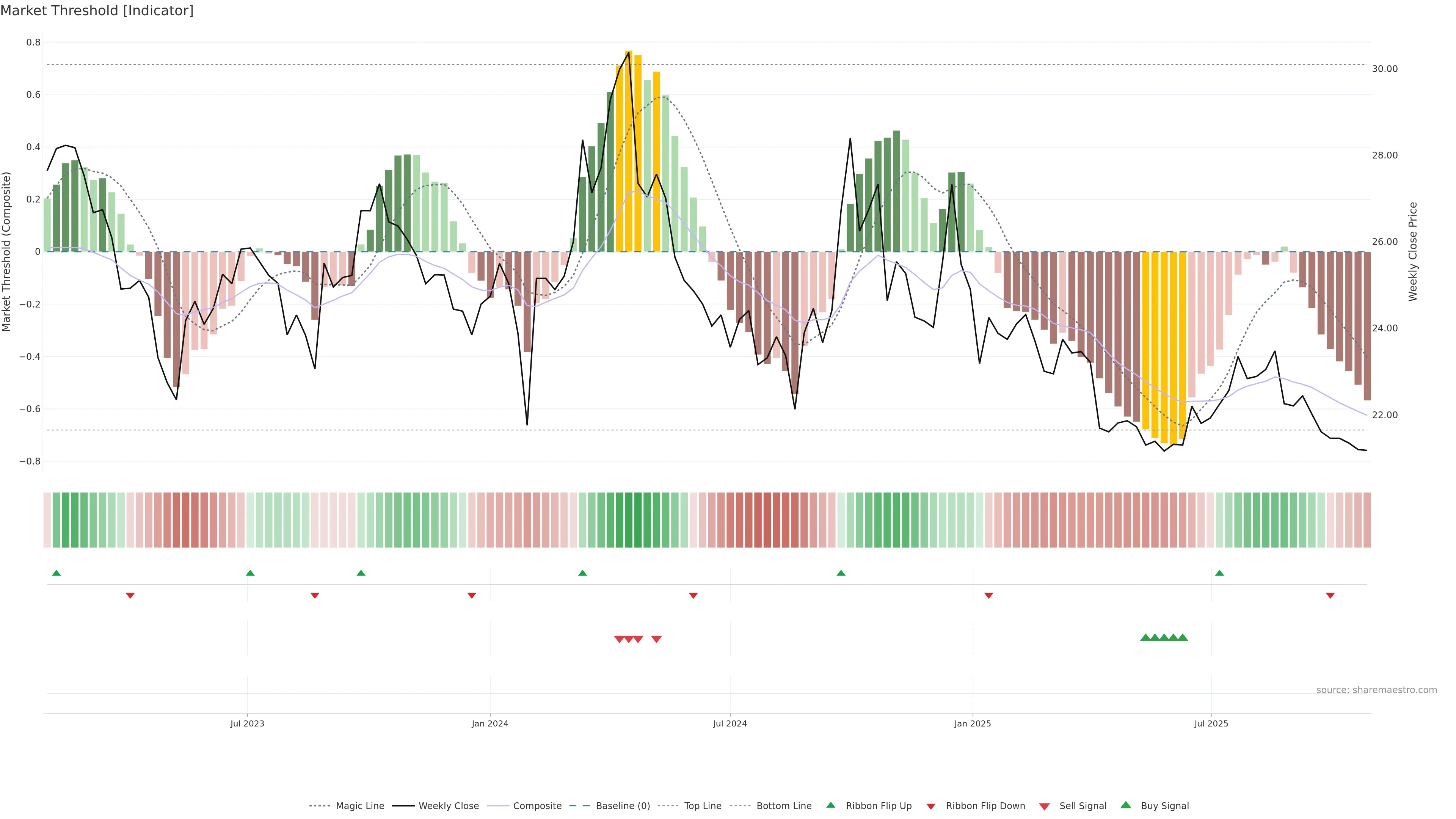Hide the Composite series via legend
Screen dimensions: 1456x819
pos(537,806)
